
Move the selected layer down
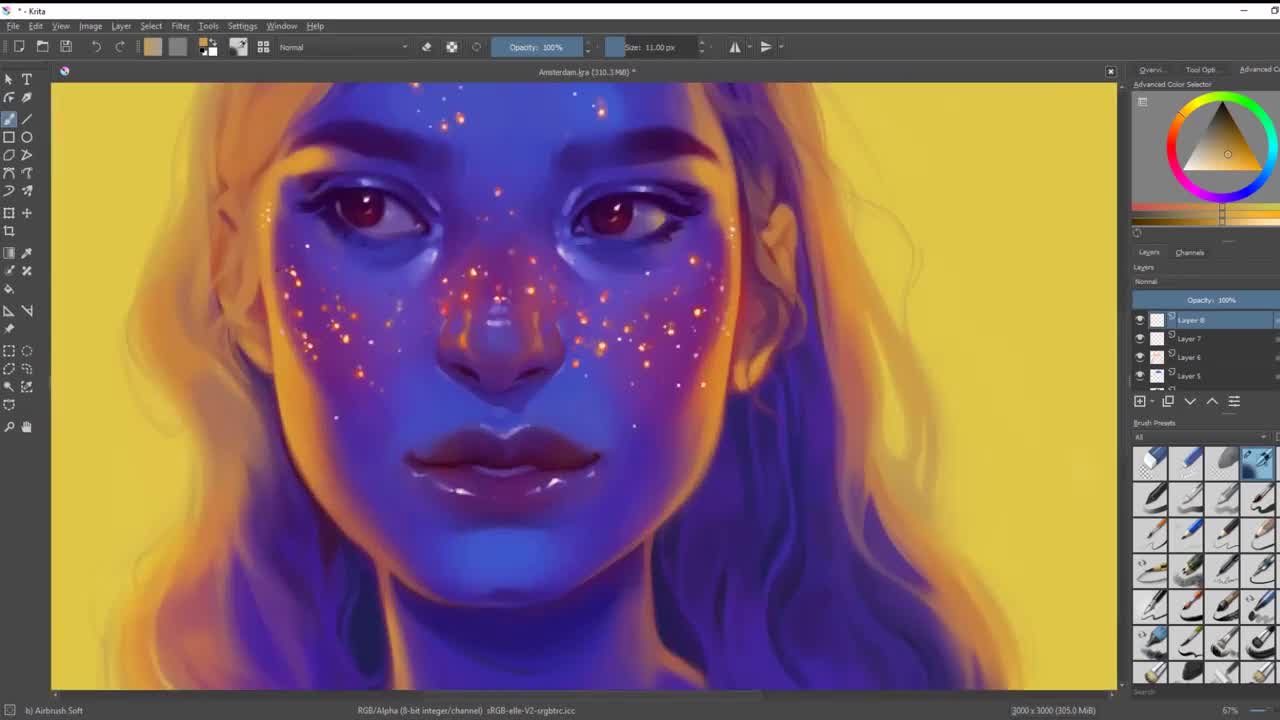(1190, 401)
